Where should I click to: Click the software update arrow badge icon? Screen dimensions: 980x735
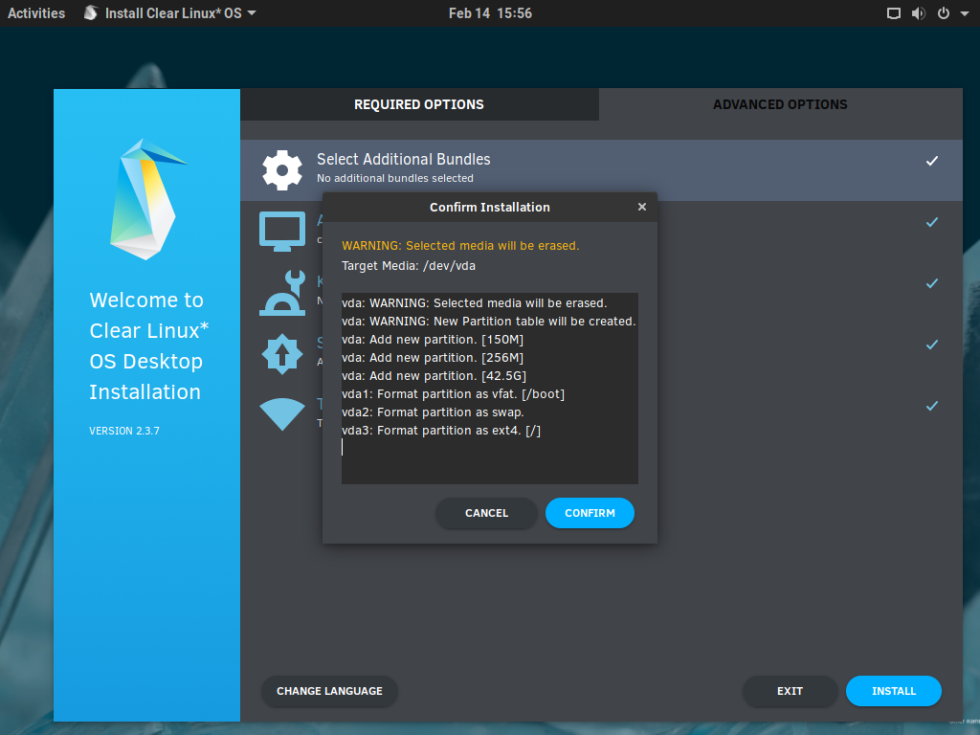click(282, 354)
